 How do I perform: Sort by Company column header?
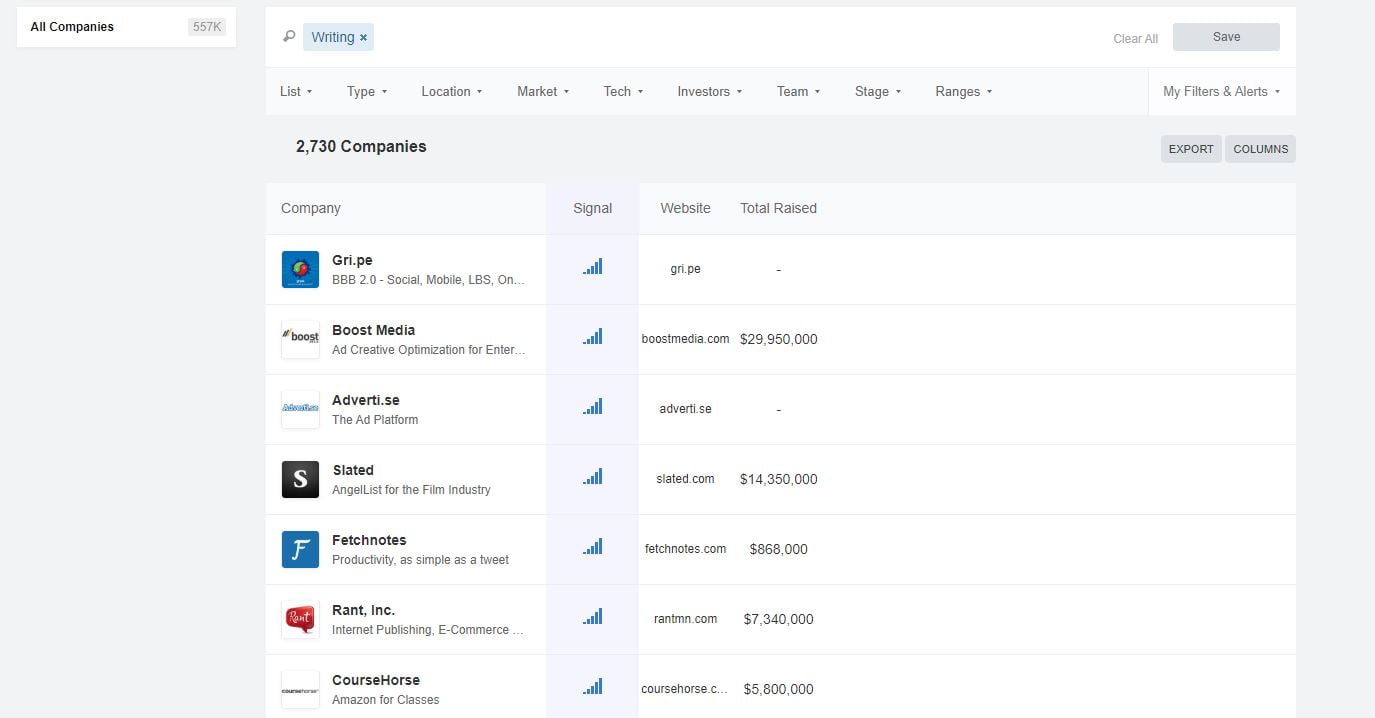[311, 208]
